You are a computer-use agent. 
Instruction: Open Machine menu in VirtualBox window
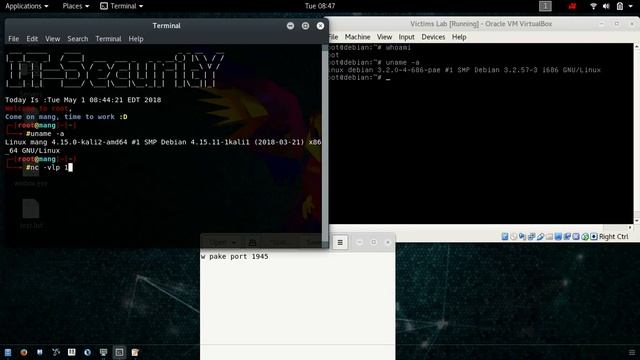coord(357,37)
